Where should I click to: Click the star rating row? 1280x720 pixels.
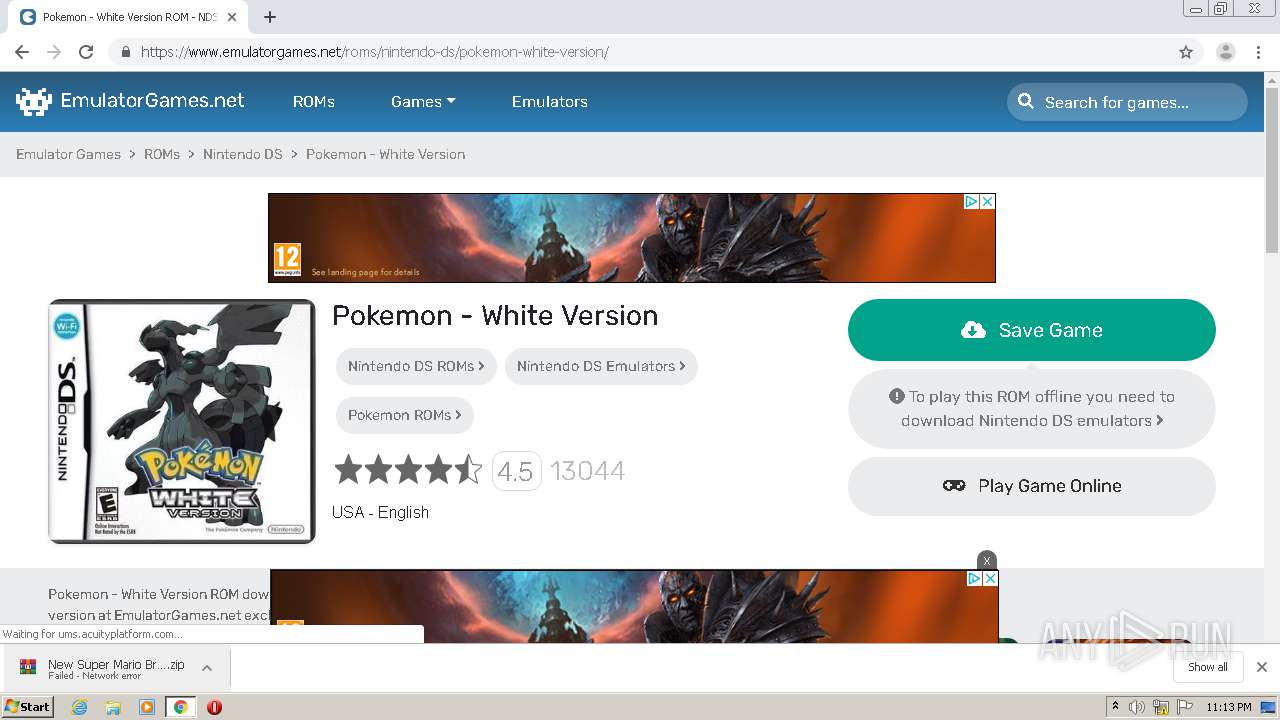[x=408, y=470]
